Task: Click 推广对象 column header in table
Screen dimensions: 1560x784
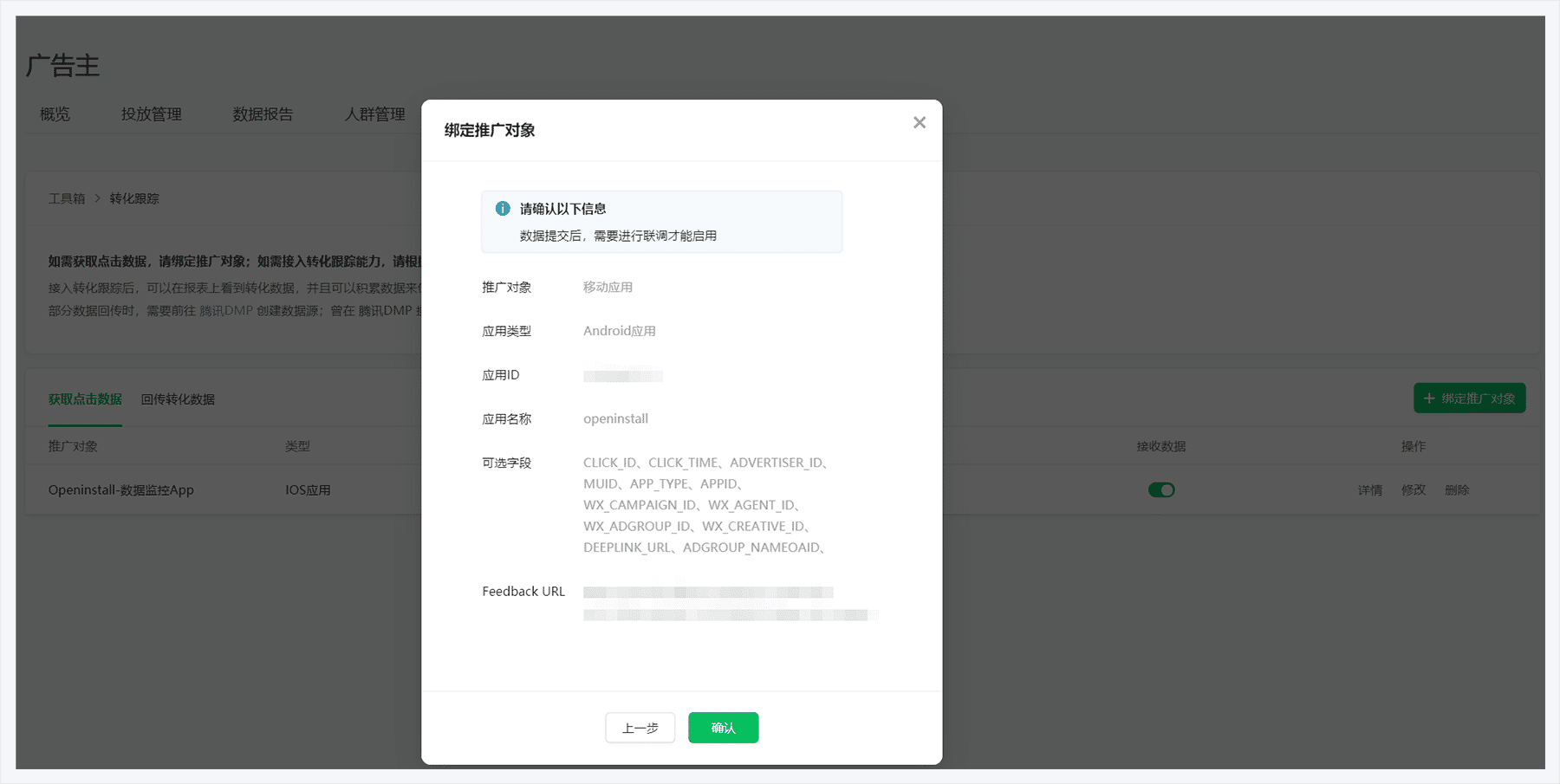Action: (73, 446)
